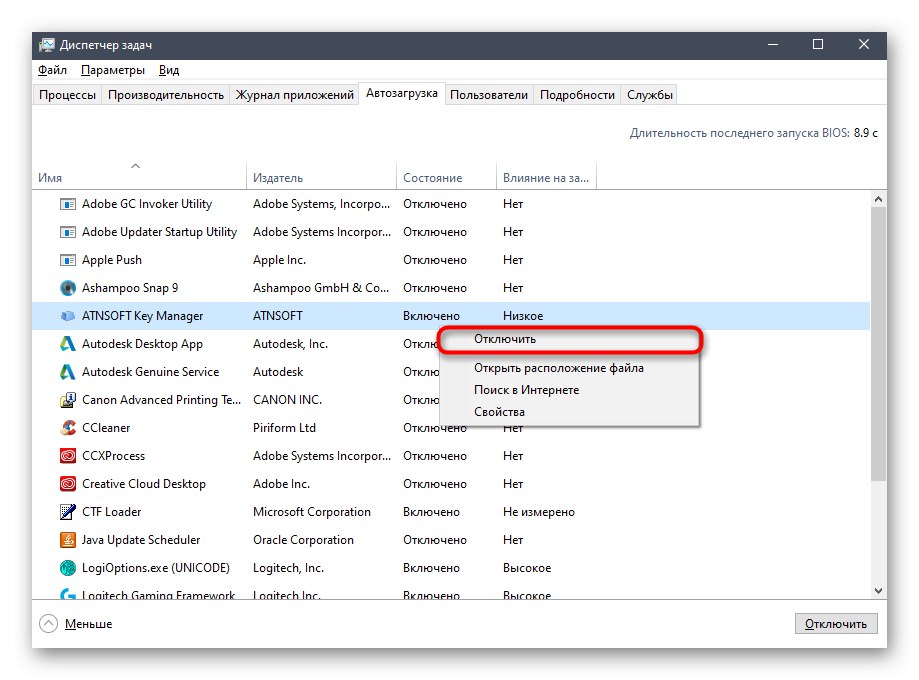Open the Файл menu

click(x=53, y=70)
